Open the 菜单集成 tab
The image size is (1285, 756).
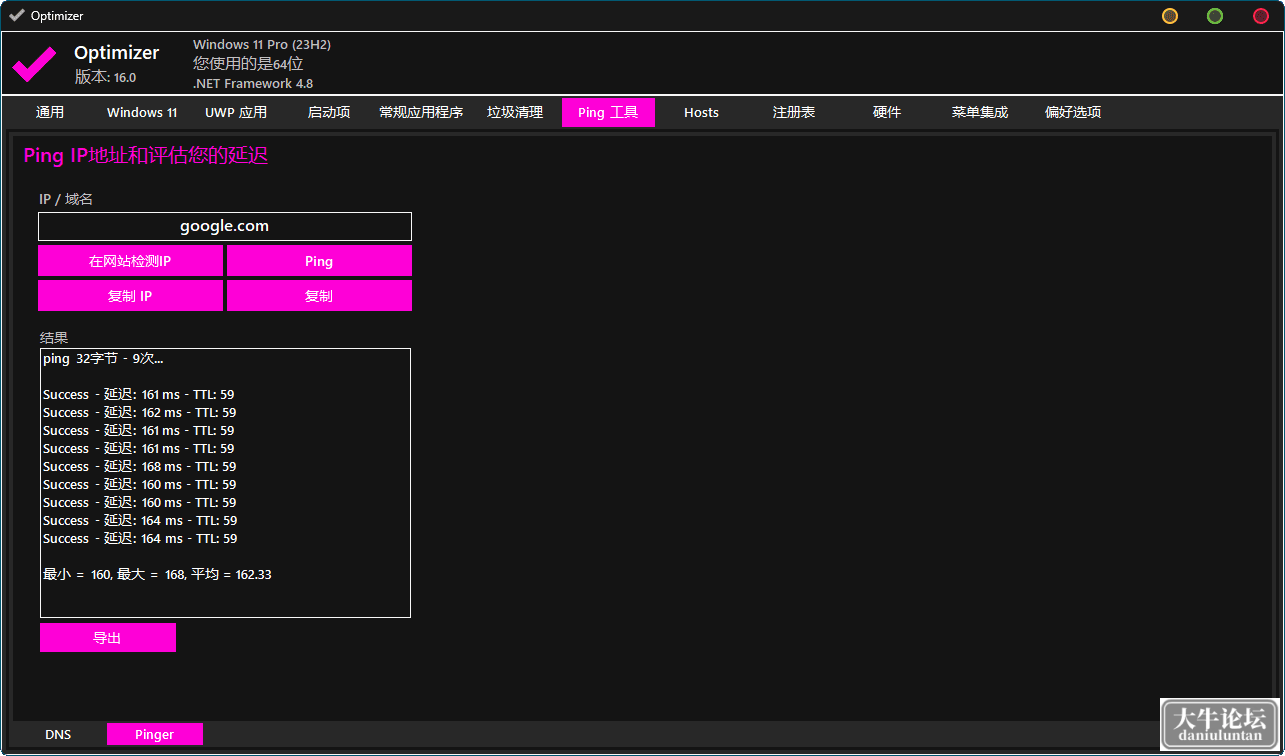pos(980,112)
